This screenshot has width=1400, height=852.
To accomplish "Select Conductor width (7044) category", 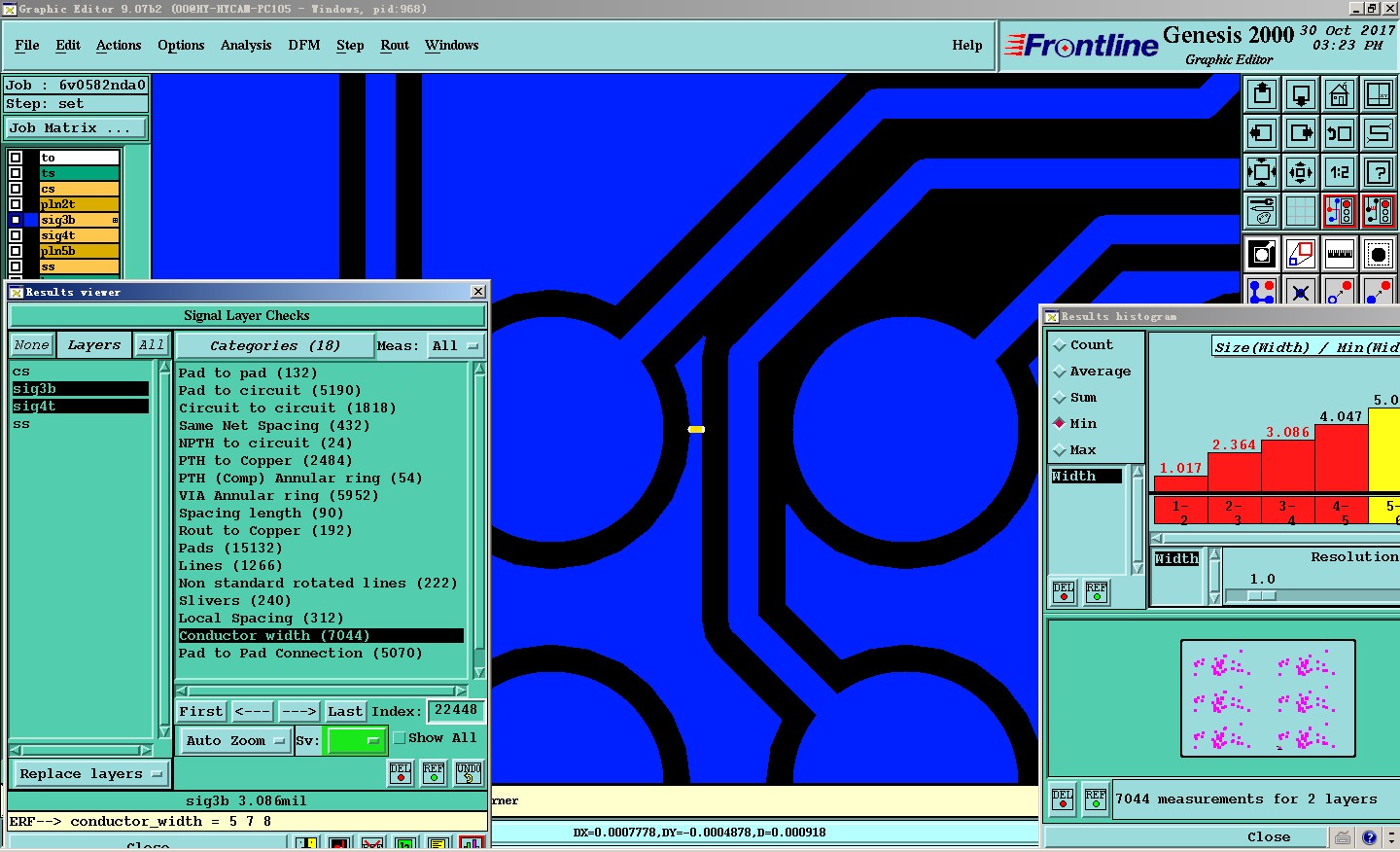I will coord(321,636).
